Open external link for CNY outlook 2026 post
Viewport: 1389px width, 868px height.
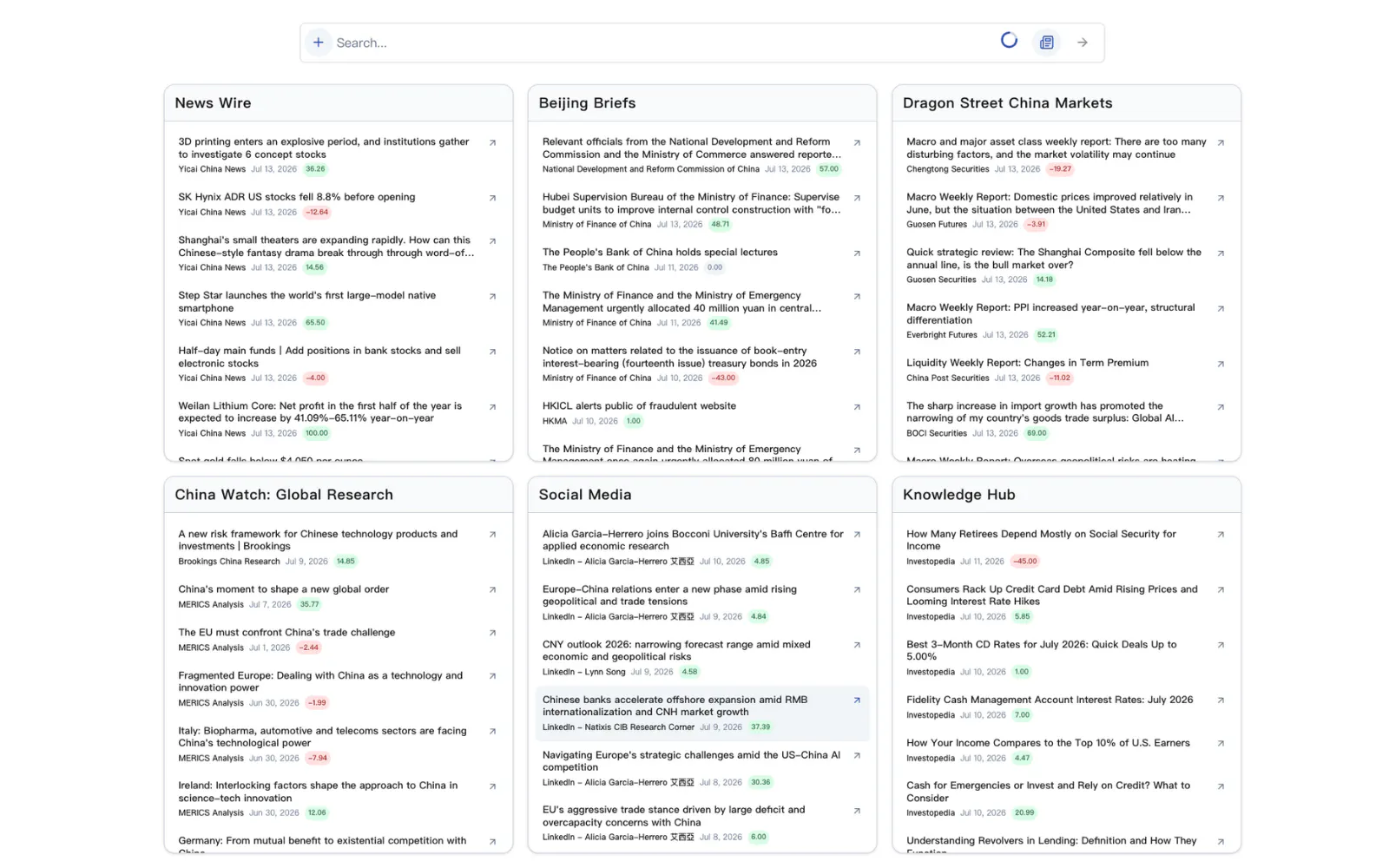pyautogui.click(x=857, y=646)
